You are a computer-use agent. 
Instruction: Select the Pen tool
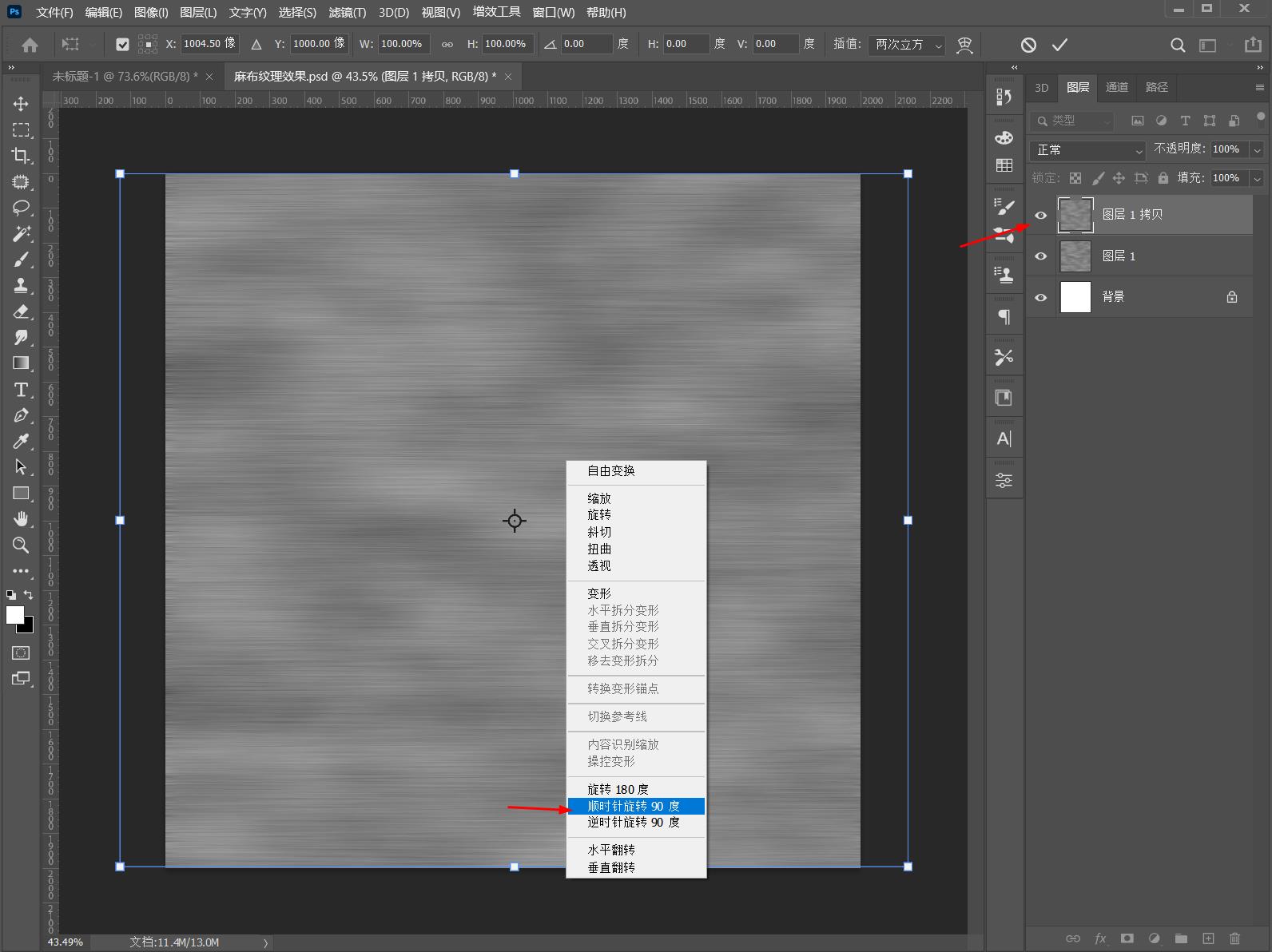coord(22,415)
